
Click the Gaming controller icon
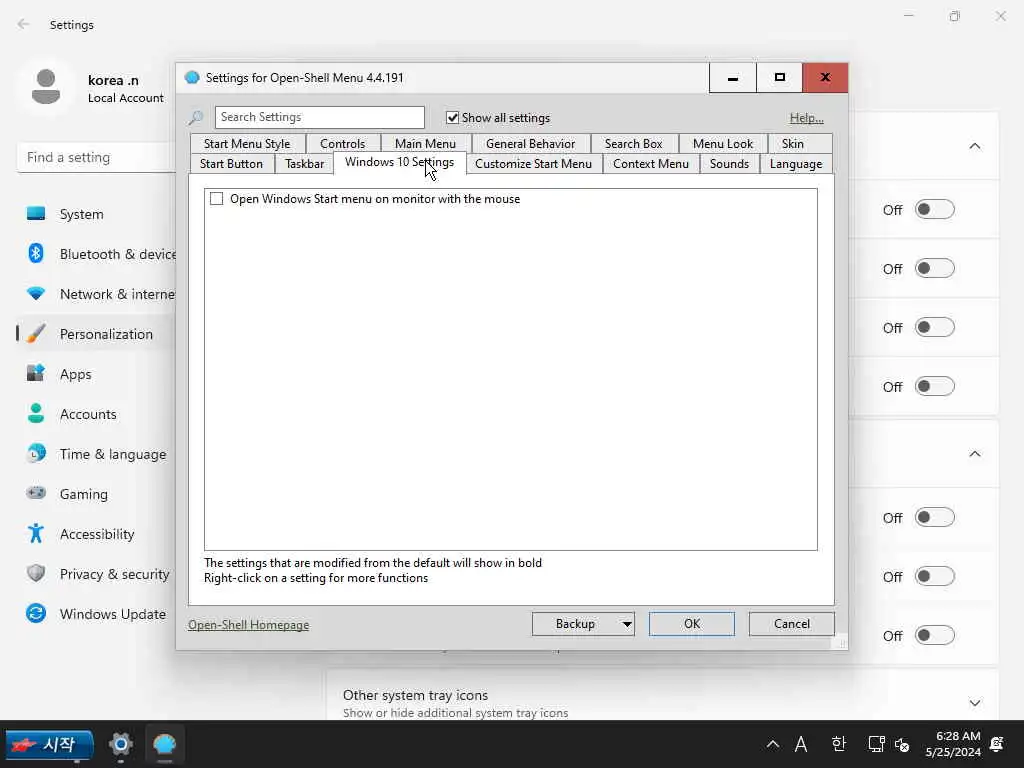click(36, 493)
